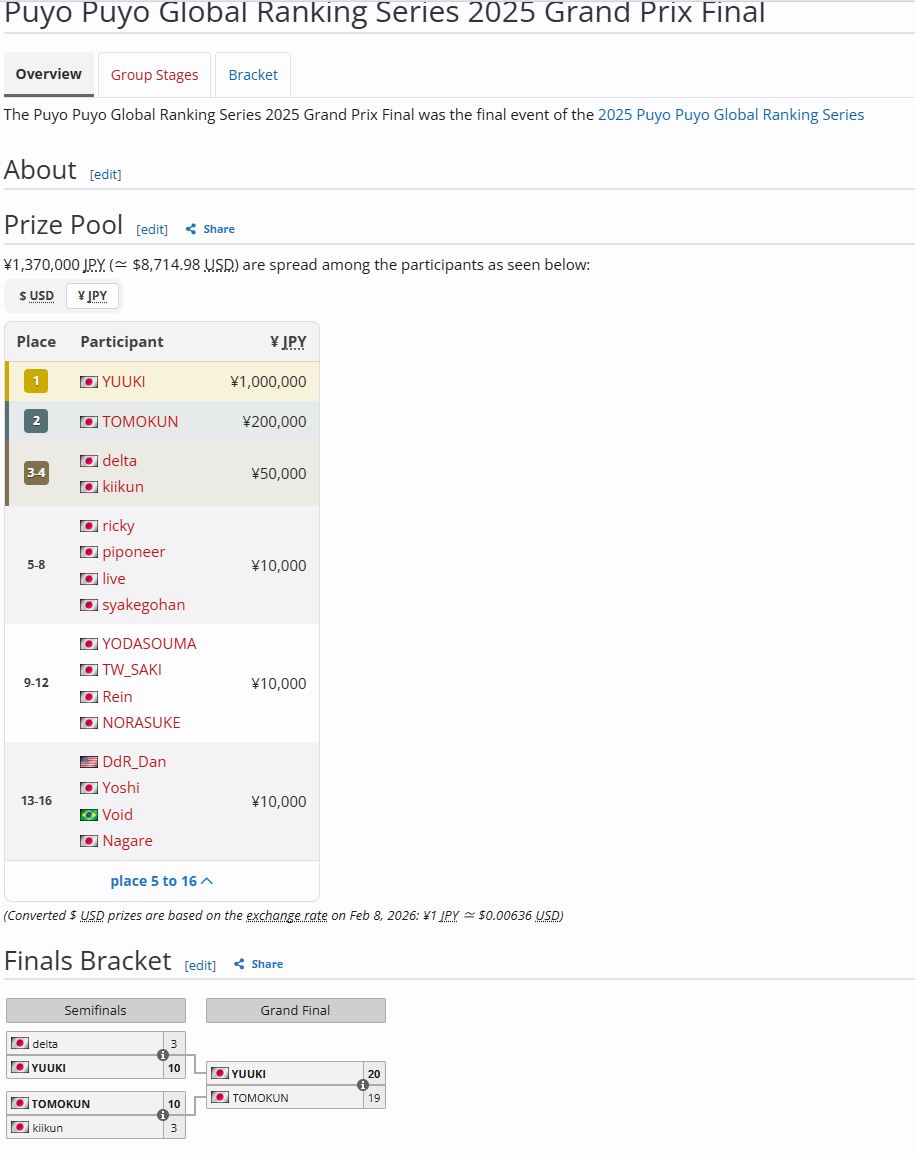Switch to the Bracket tab

(x=253, y=75)
